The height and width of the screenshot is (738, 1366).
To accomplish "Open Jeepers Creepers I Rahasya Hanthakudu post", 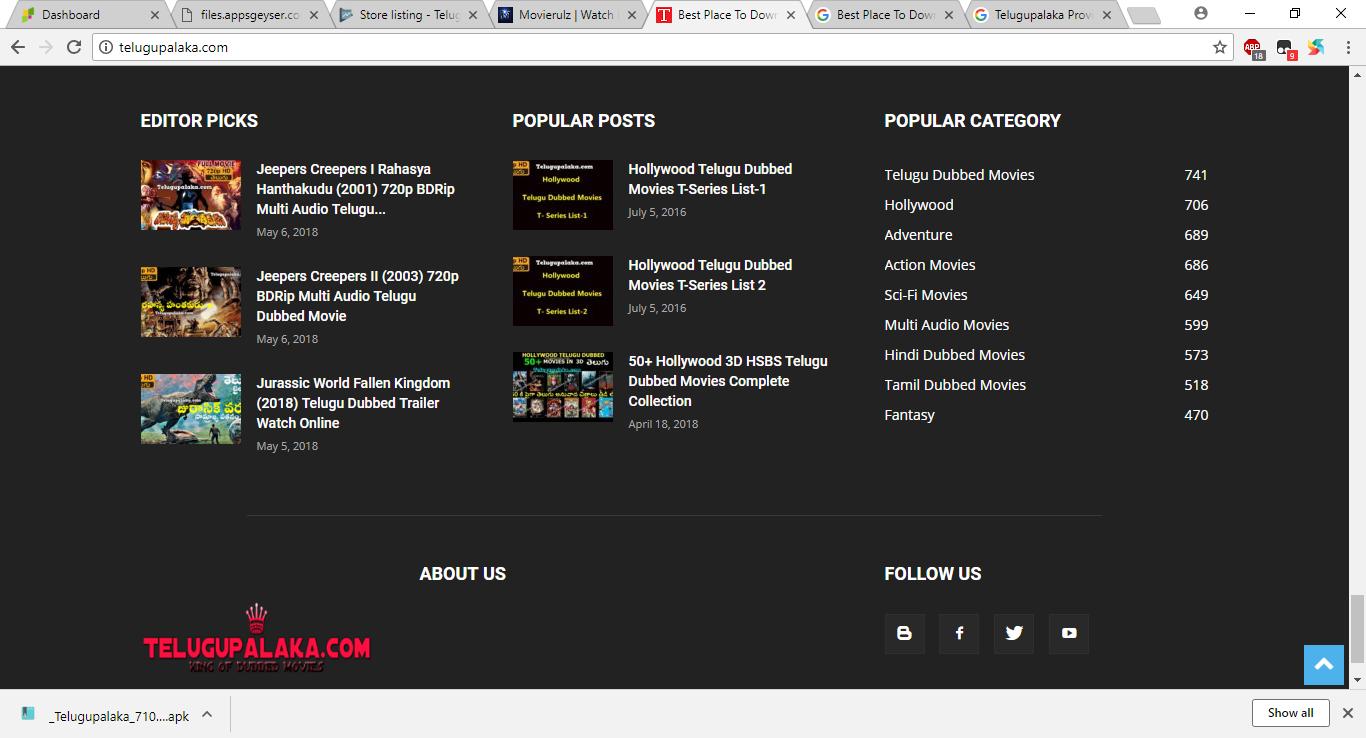I will pos(355,189).
